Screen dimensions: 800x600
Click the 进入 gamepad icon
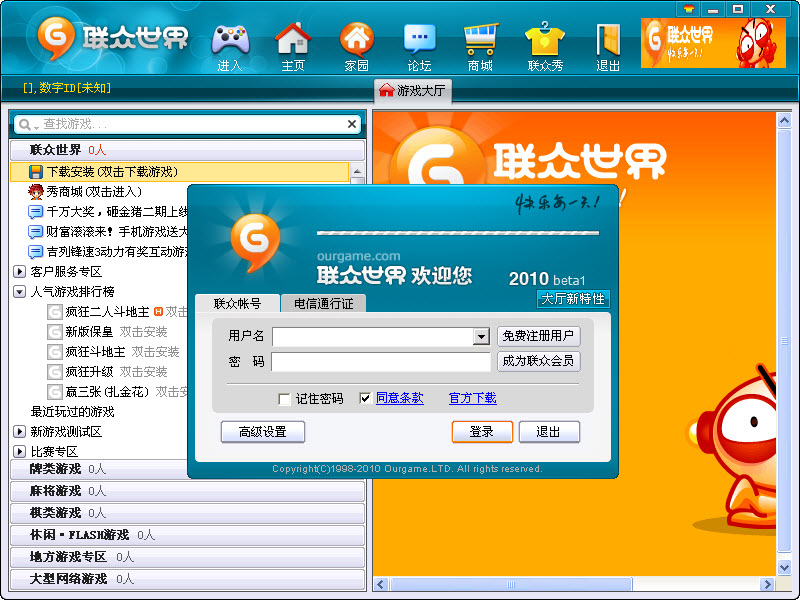tap(230, 40)
